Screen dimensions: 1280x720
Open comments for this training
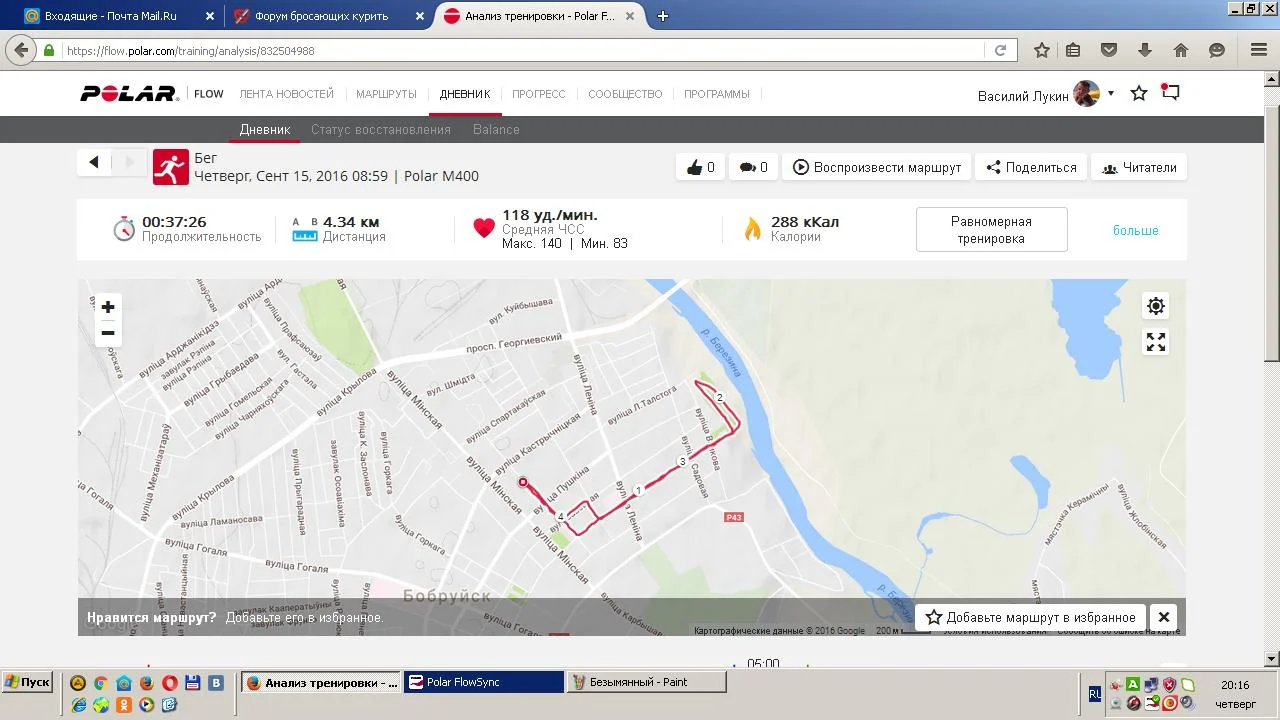point(753,167)
